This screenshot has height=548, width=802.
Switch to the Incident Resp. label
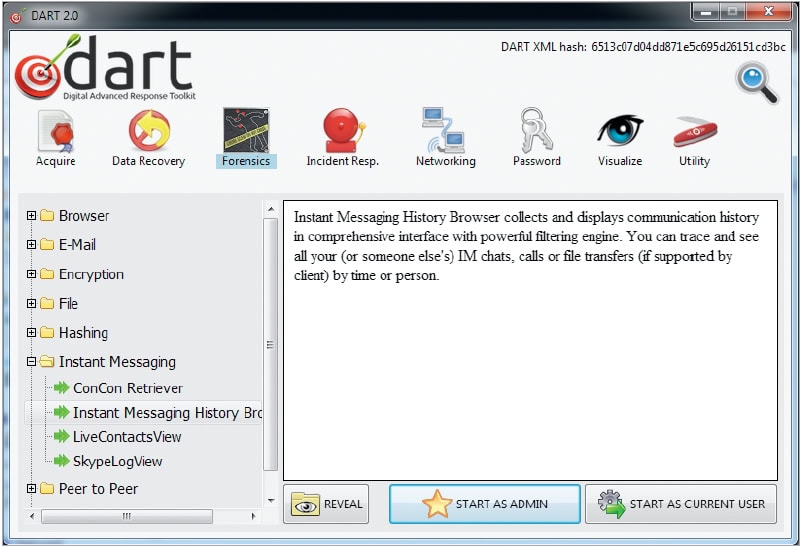[343, 161]
